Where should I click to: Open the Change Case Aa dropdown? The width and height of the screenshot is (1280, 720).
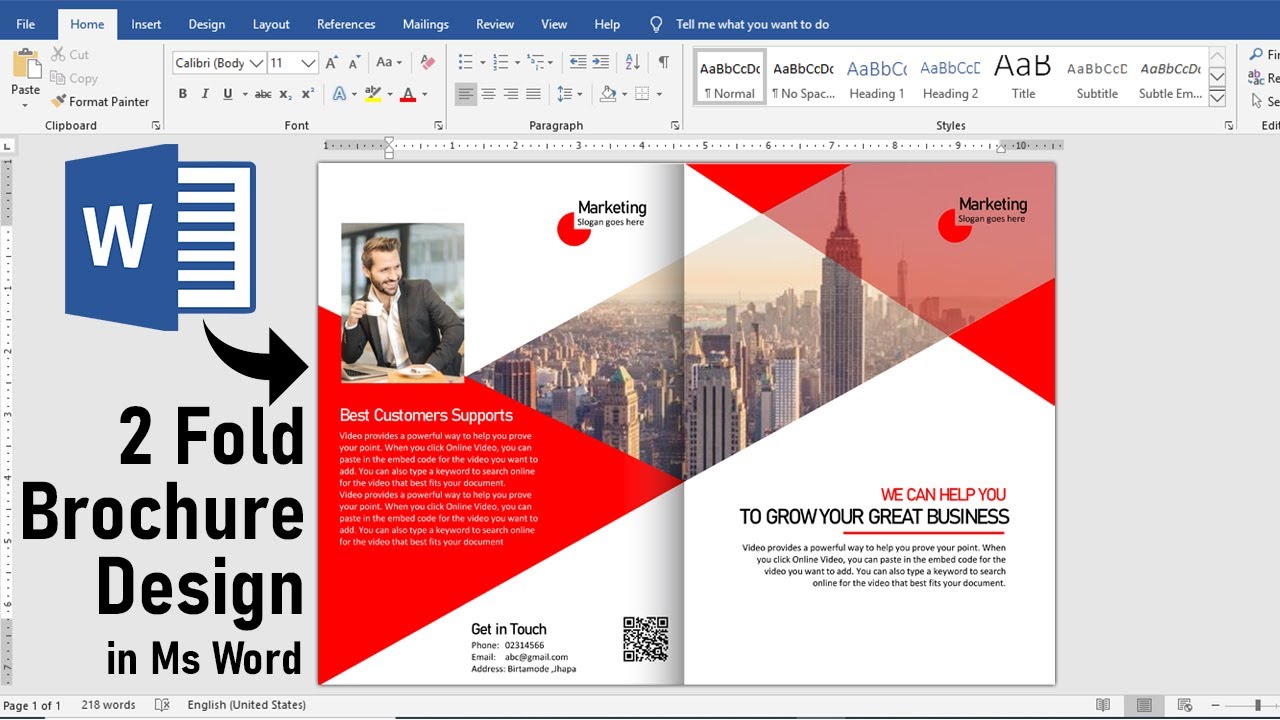tap(389, 63)
